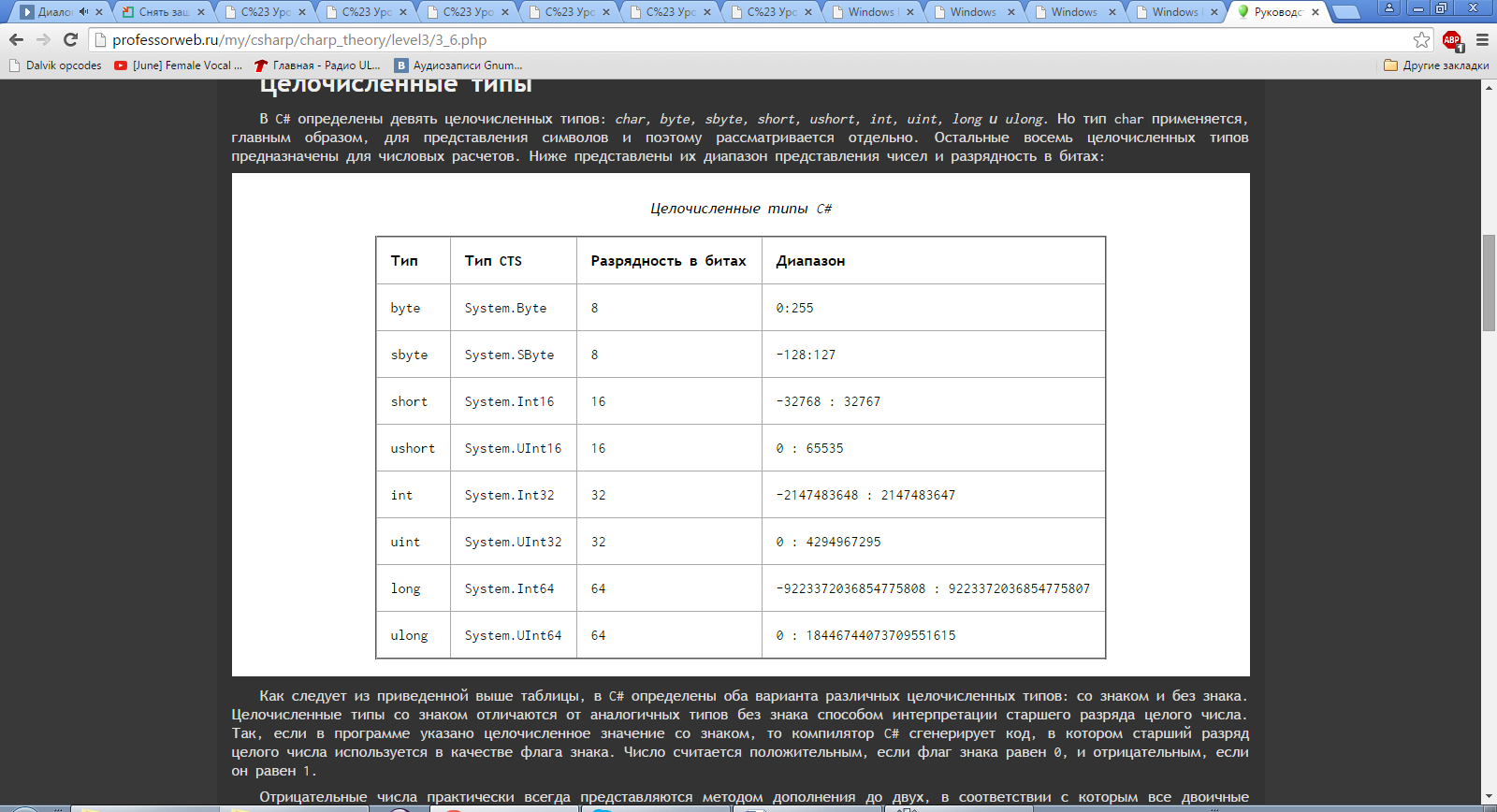Click the System.UInt64 cell
This screenshot has width=1497, height=812.
point(513,635)
